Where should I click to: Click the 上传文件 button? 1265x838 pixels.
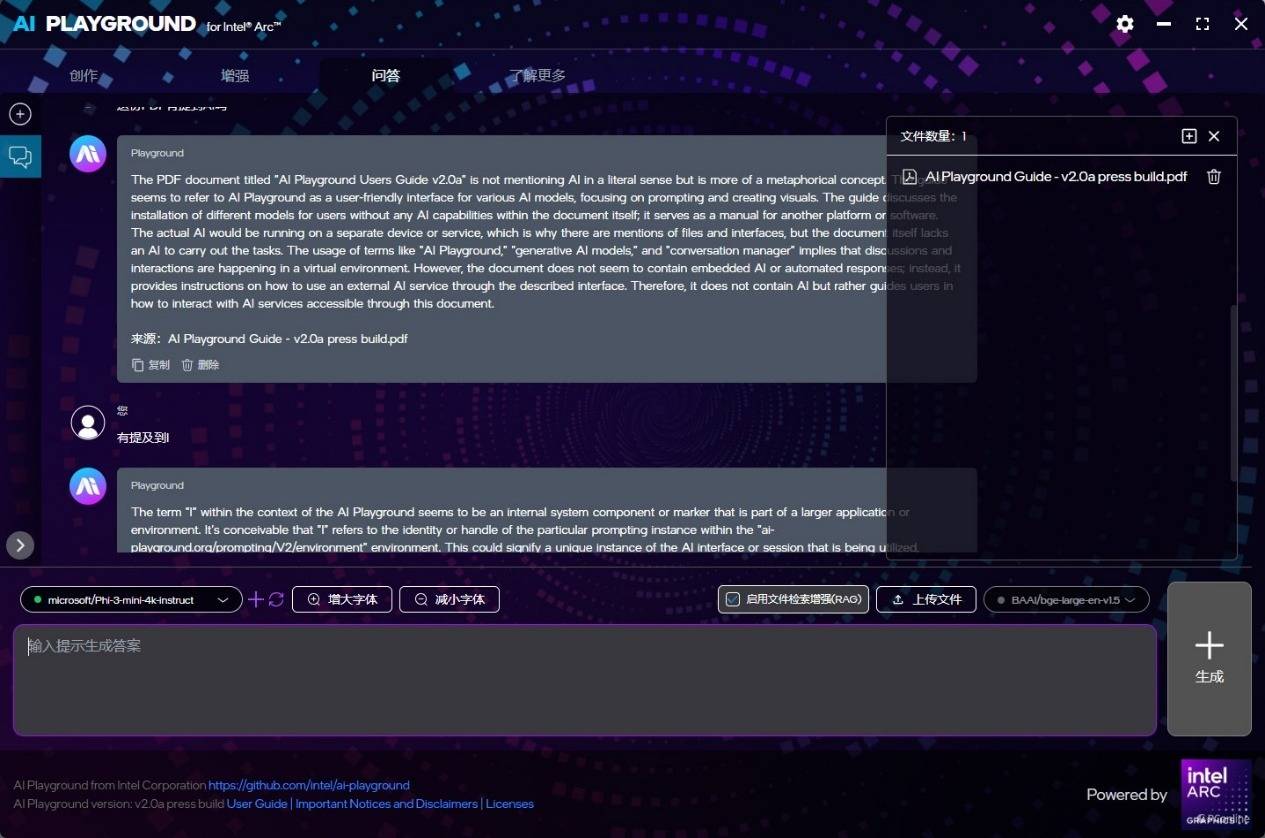click(x=926, y=599)
